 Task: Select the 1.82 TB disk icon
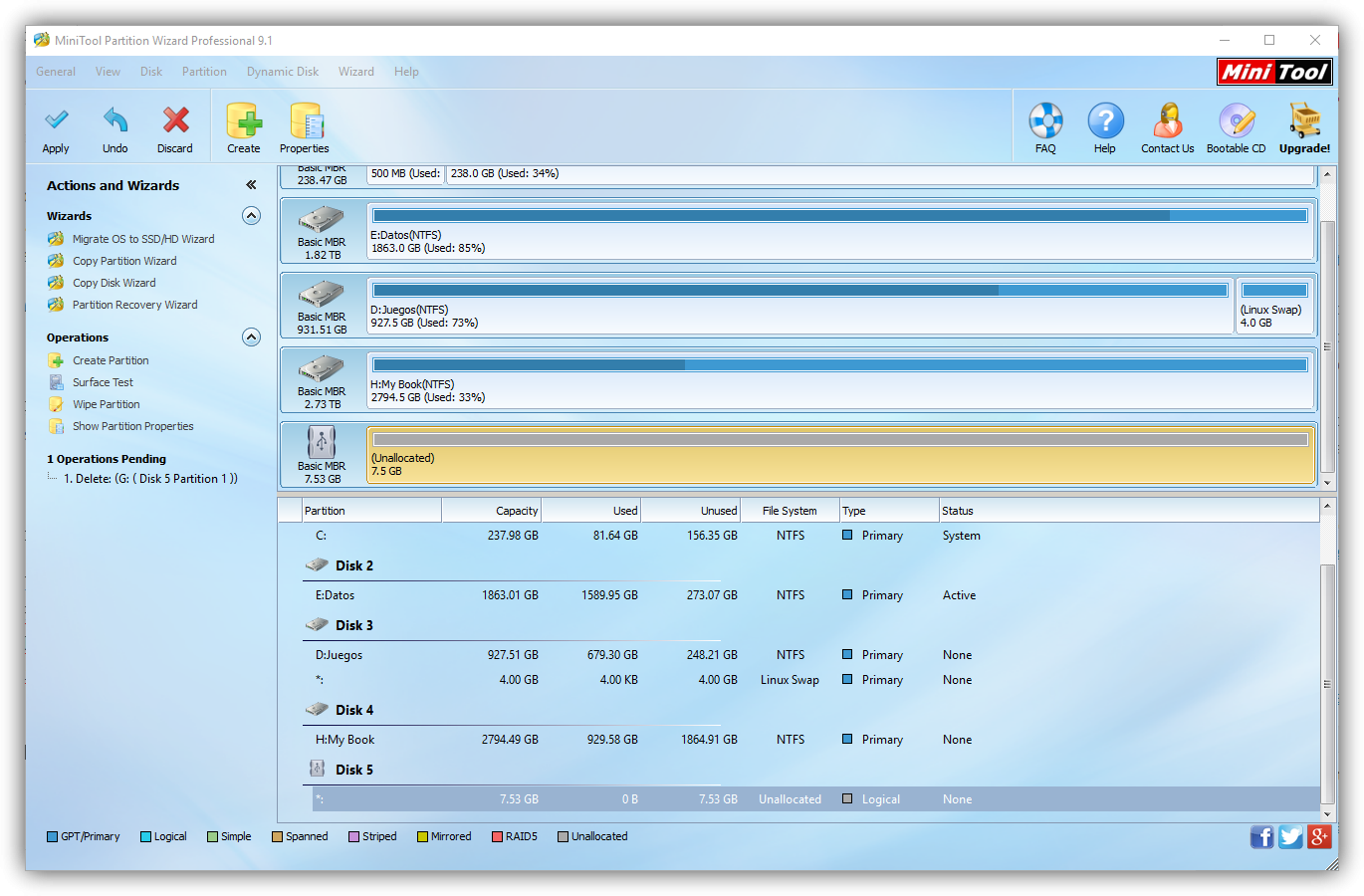coord(322,219)
